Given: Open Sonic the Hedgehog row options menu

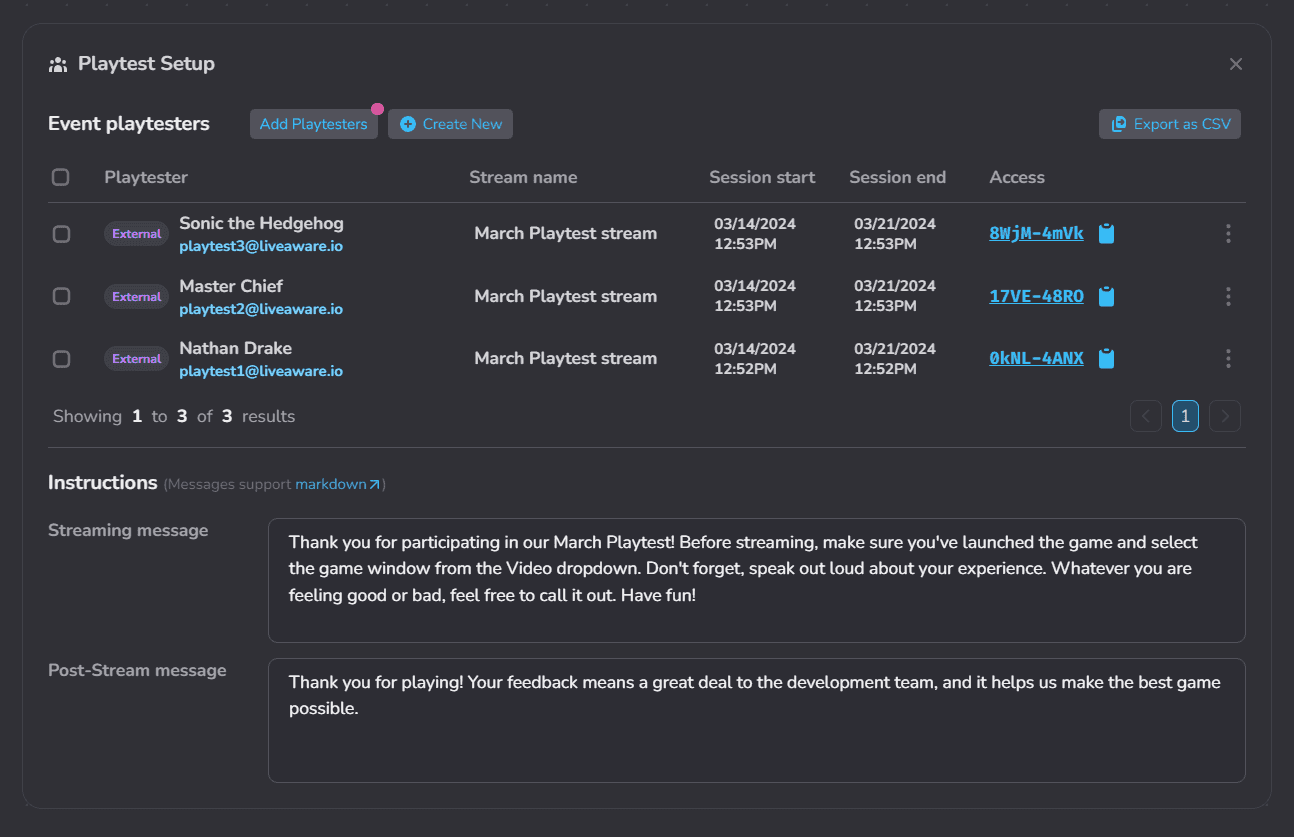Looking at the screenshot, I should point(1228,234).
